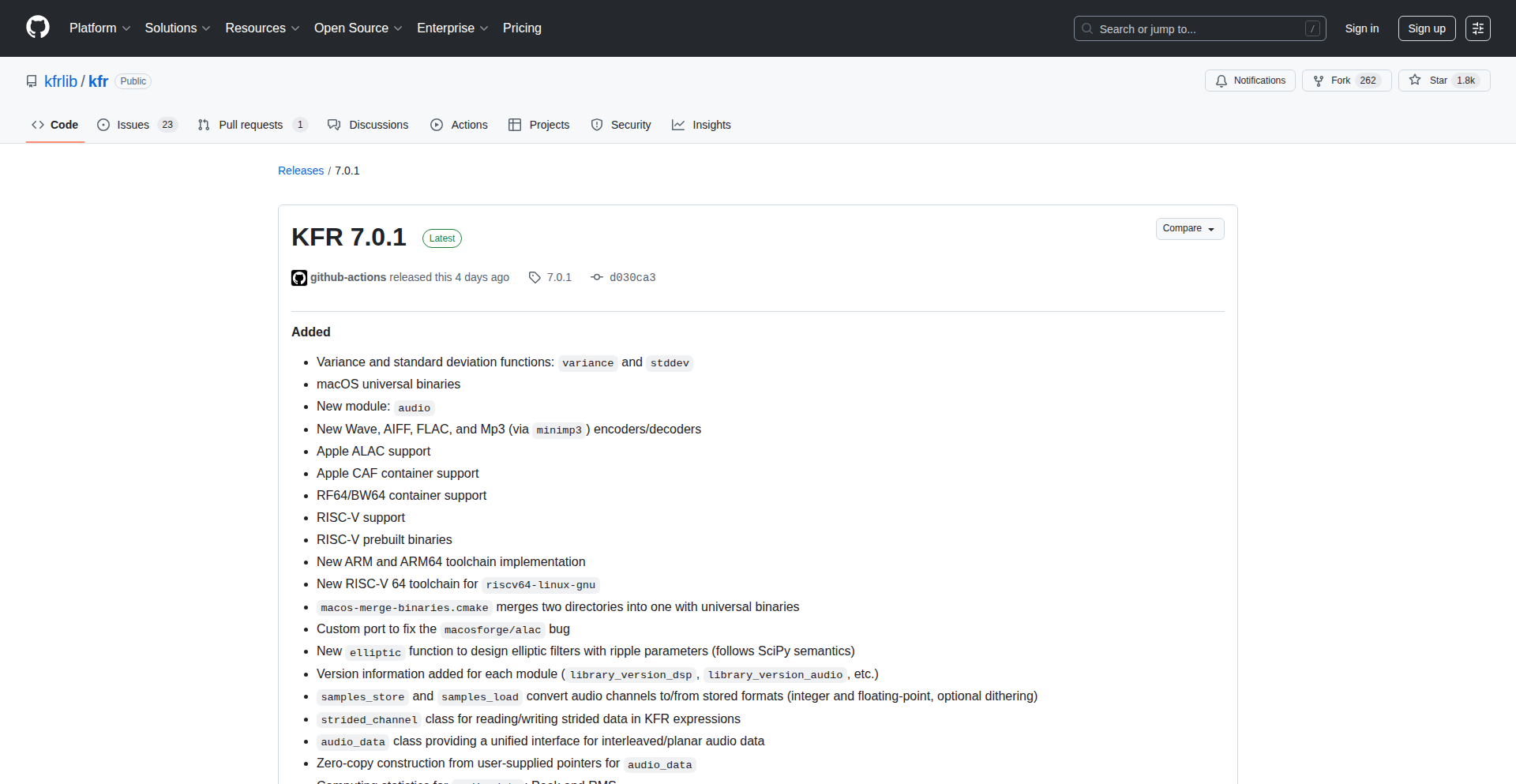Screen dimensions: 1516x784
Task: Click the Notifications button
Action: (1250, 81)
